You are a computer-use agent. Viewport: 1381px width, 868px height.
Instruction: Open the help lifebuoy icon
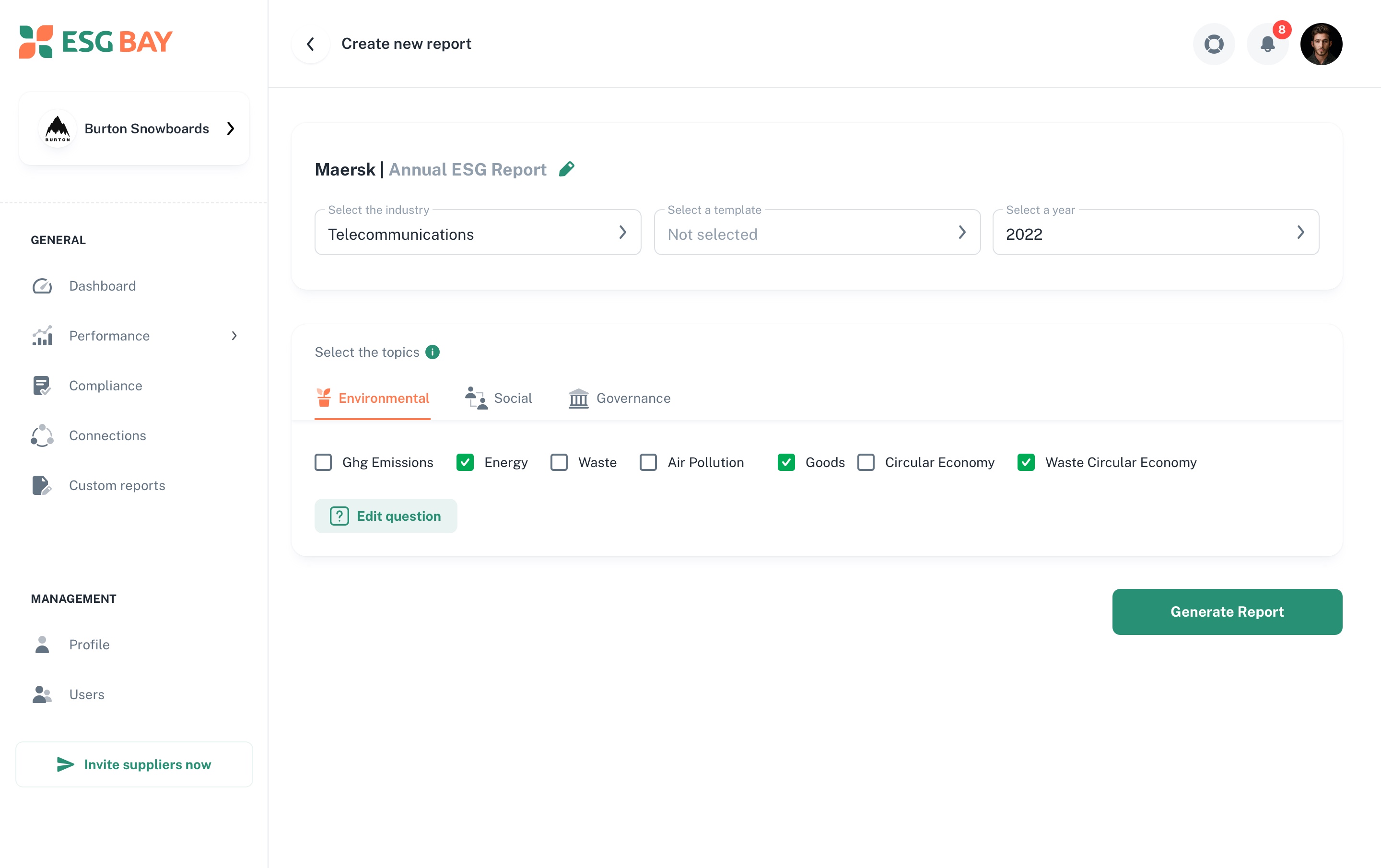pyautogui.click(x=1214, y=44)
